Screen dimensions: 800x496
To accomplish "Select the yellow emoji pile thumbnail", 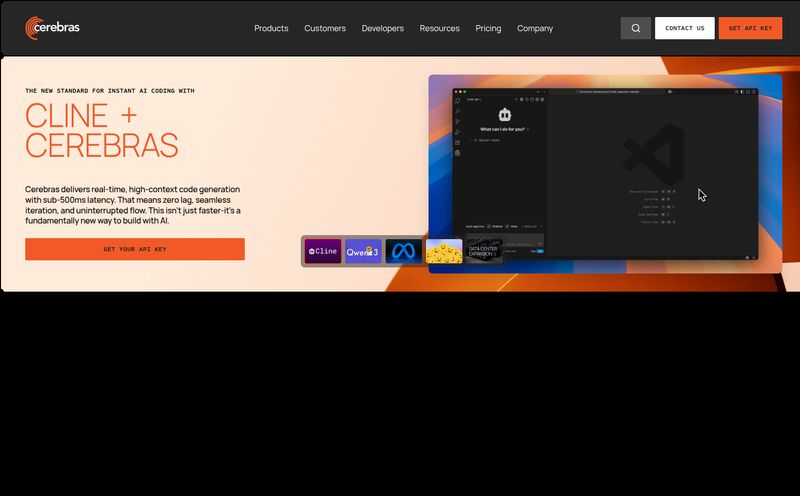I will (444, 251).
